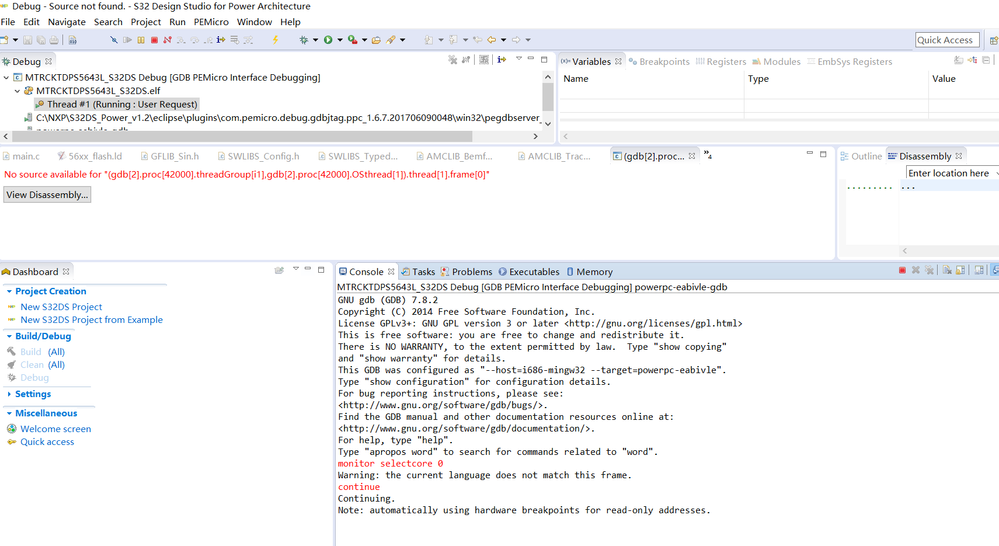Click the Disconnect debug icon in toolbar
999x546 pixels.
[x=168, y=40]
